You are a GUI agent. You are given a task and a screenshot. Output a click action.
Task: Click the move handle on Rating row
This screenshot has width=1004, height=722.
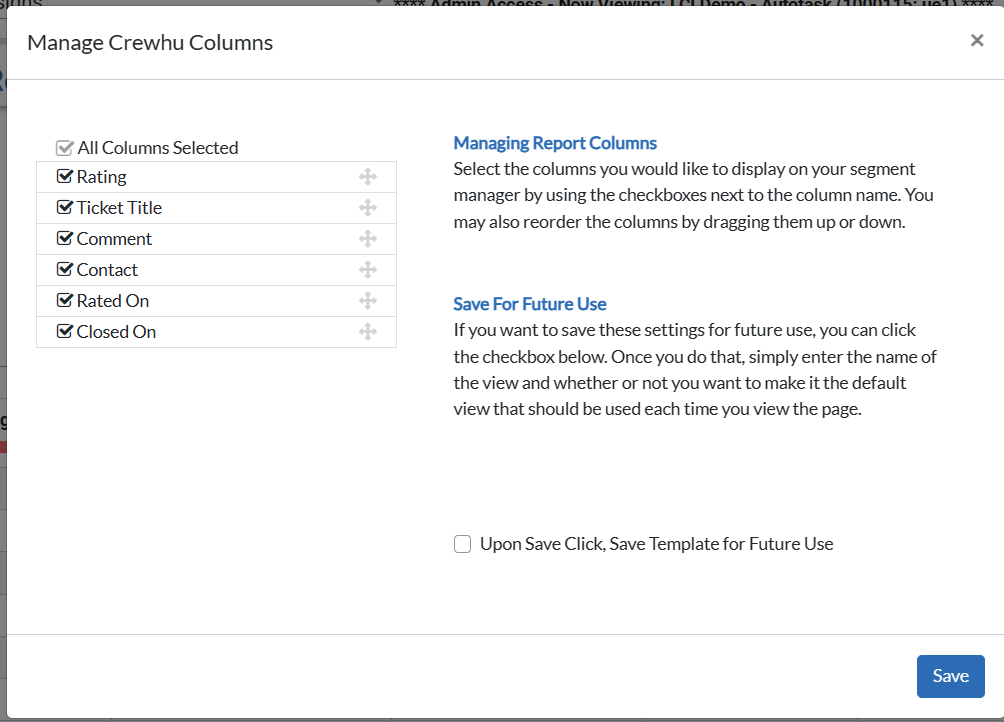coord(368,177)
